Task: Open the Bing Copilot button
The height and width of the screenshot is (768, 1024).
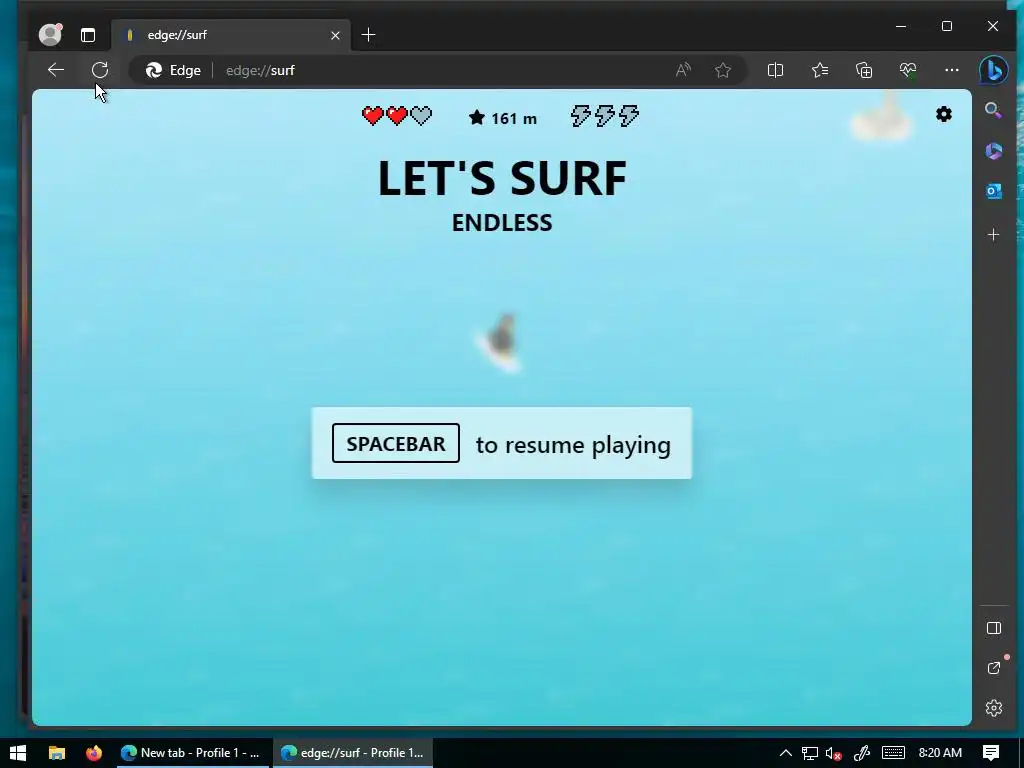Action: click(x=993, y=70)
